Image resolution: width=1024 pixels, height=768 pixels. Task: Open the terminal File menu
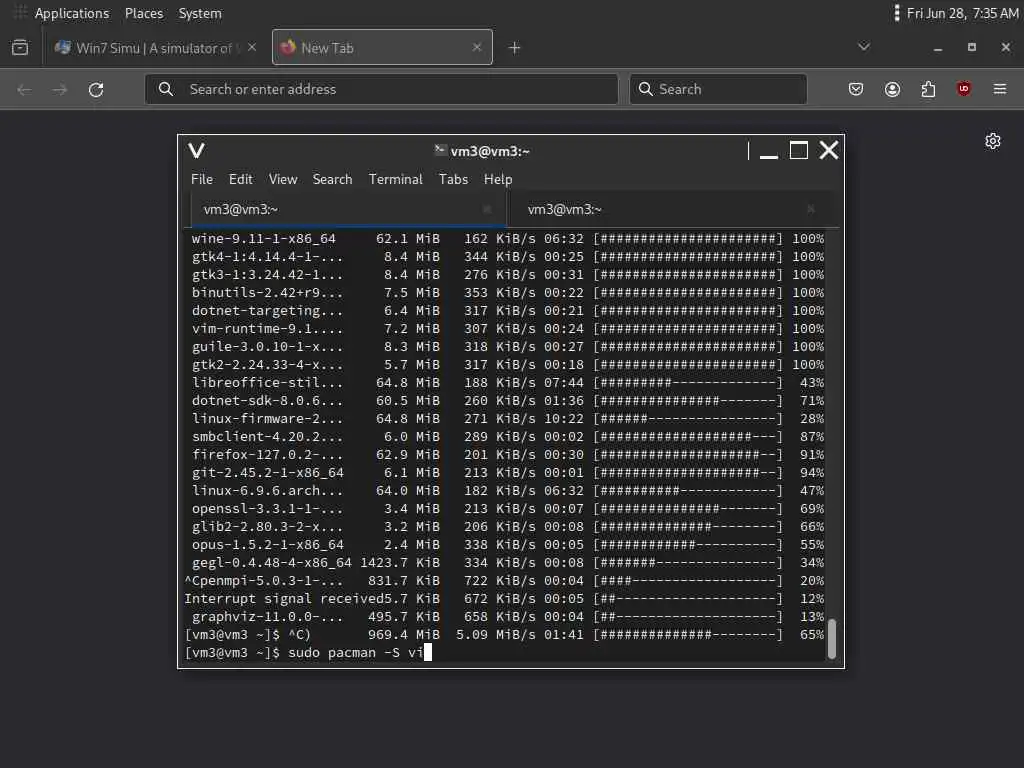(x=202, y=179)
